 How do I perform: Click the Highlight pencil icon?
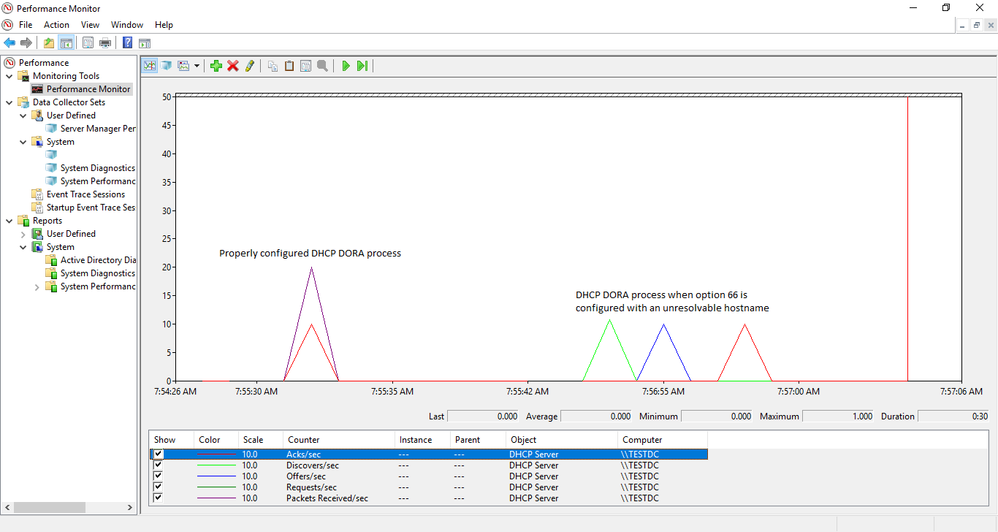click(x=250, y=66)
